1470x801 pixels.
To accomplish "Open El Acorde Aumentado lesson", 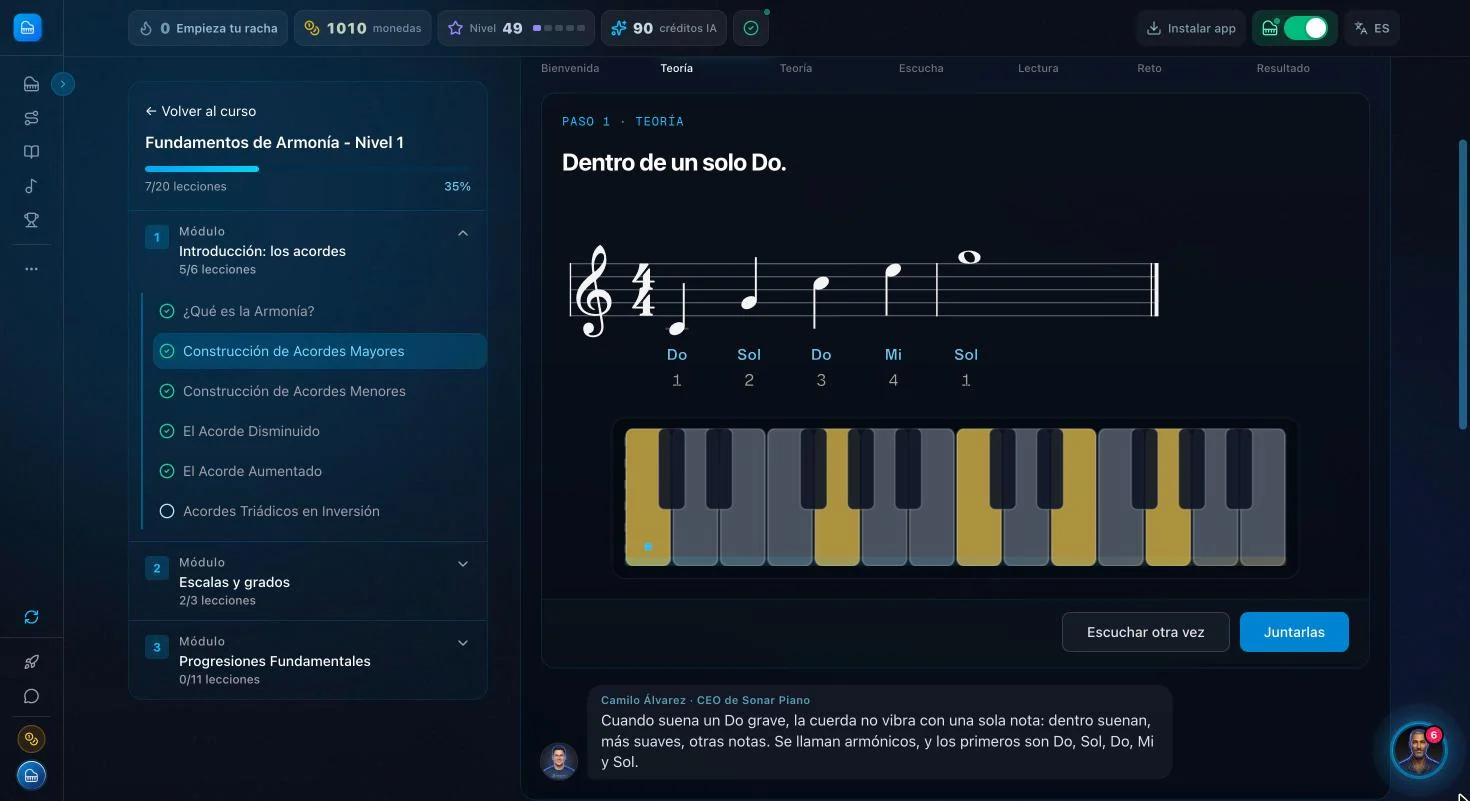I will point(320,471).
